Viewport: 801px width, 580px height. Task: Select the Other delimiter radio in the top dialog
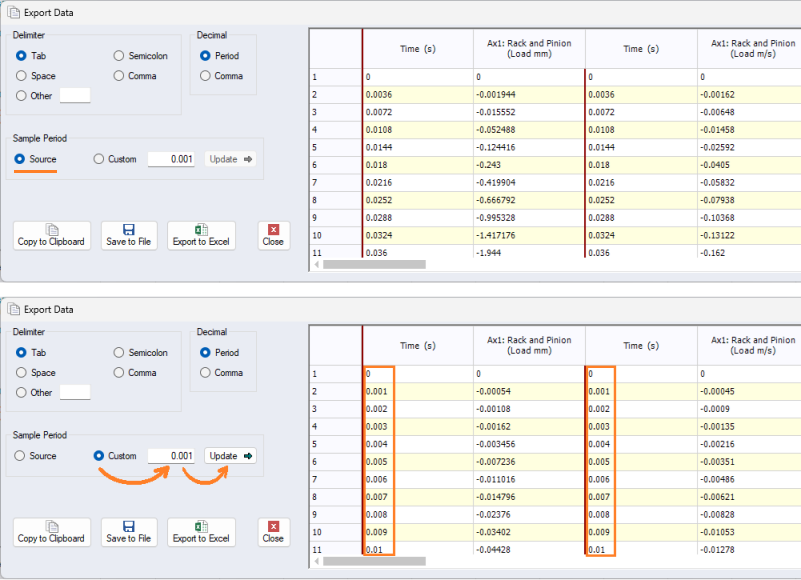(x=22, y=96)
